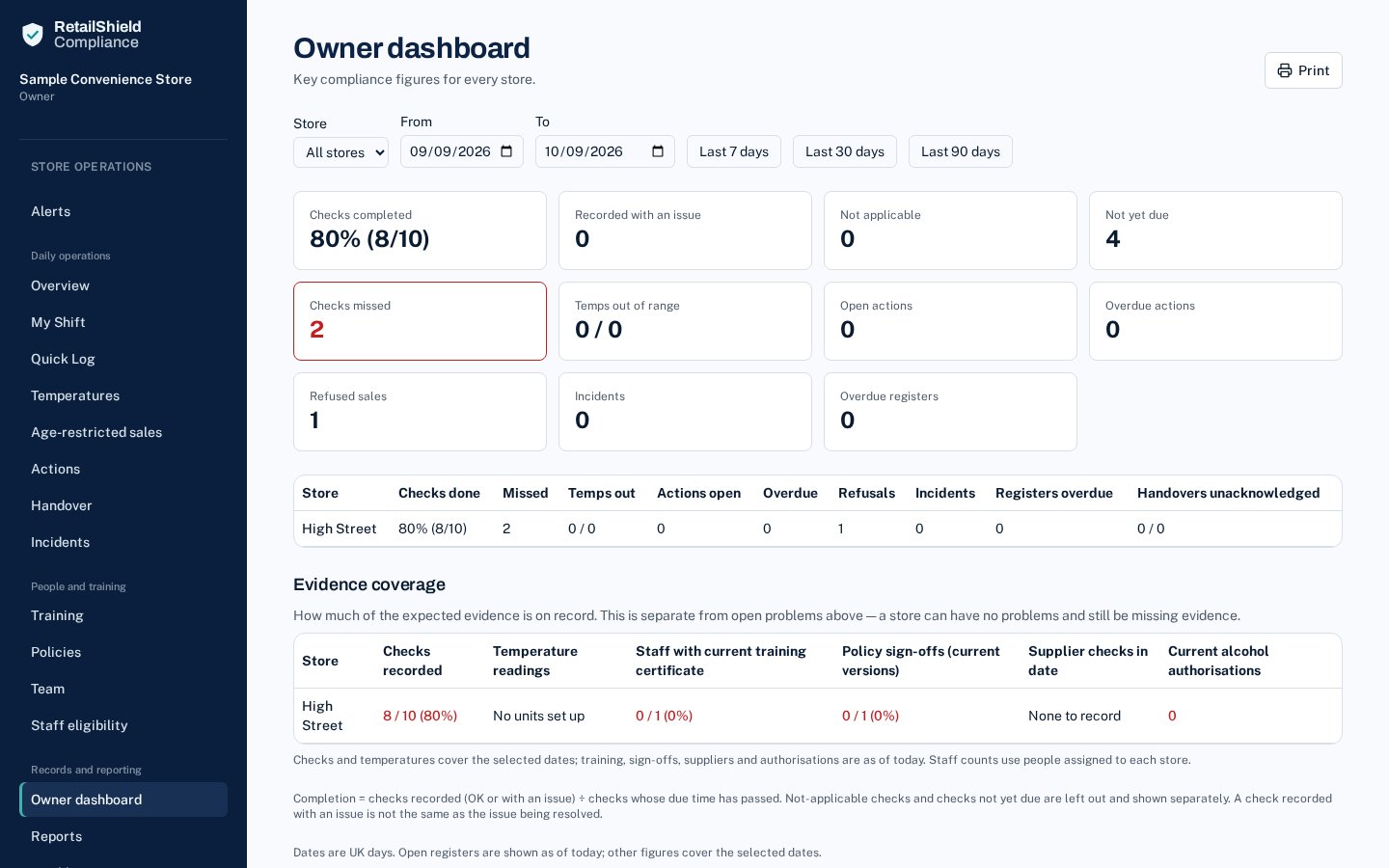This screenshot has height=868, width=1389.
Task: Open My Shift in the sidebar
Action: click(123, 322)
